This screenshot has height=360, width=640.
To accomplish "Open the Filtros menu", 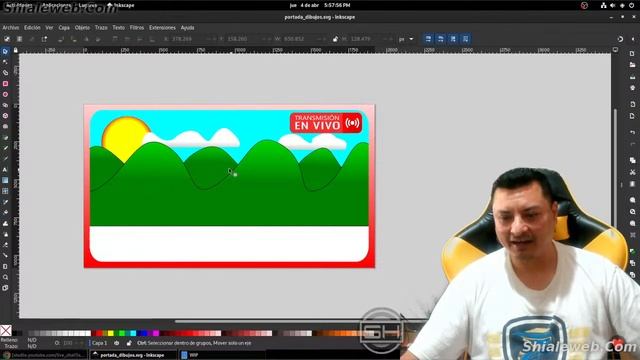I will [x=137, y=28].
